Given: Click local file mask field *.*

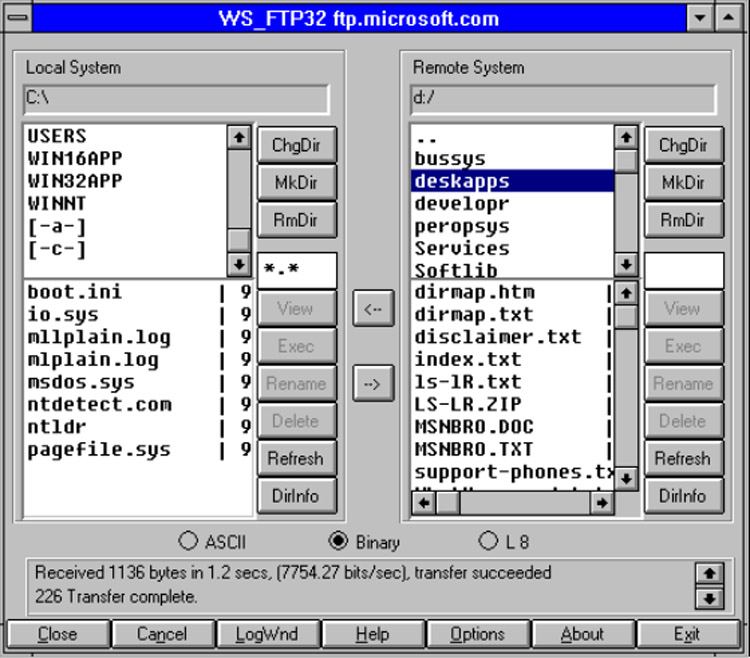Looking at the screenshot, I should tap(297, 270).
